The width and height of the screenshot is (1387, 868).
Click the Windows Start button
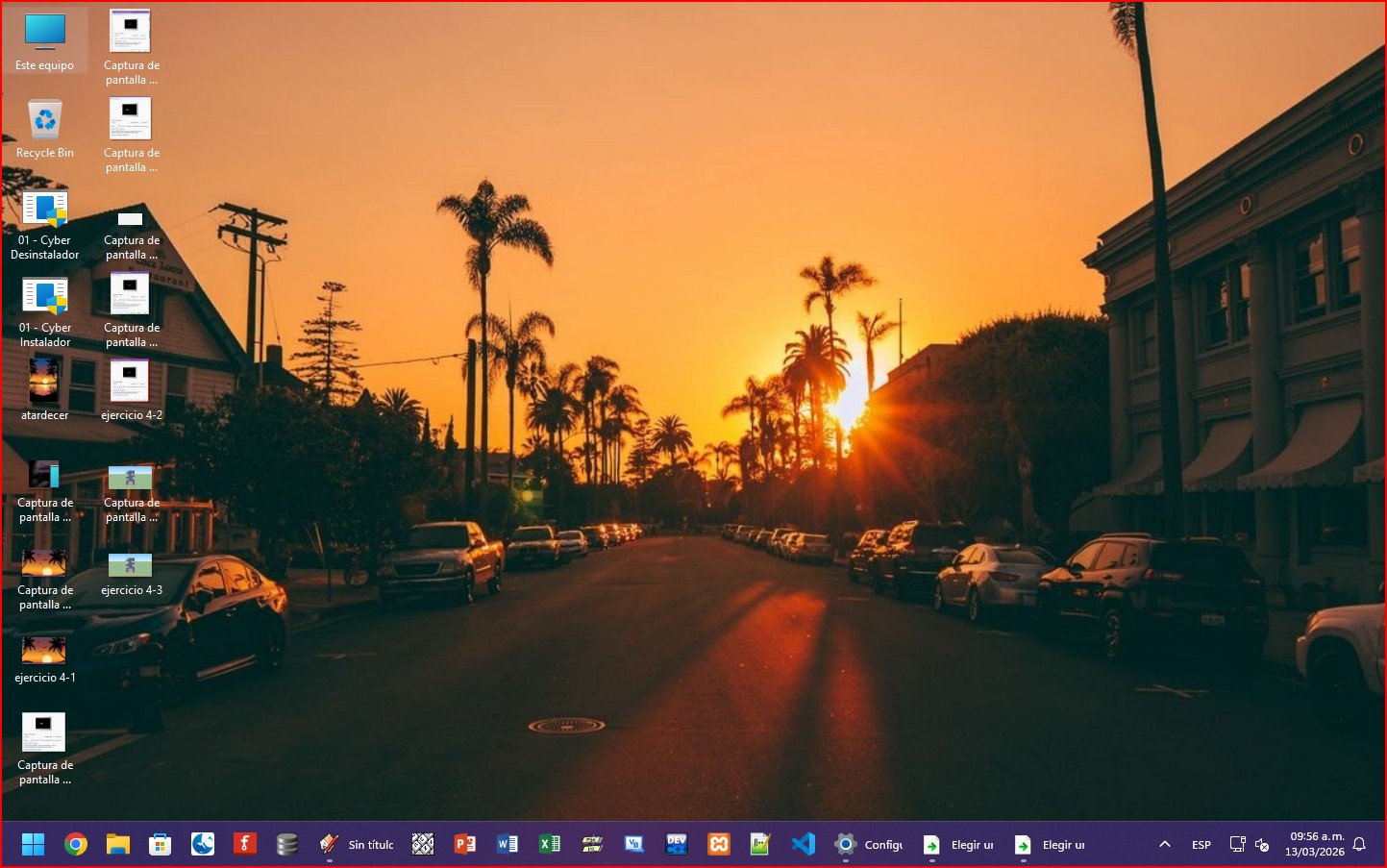point(34,844)
